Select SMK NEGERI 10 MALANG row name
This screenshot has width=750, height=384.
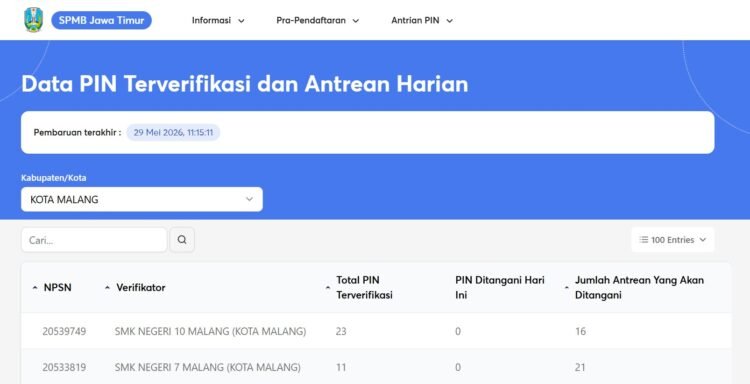pyautogui.click(x=210, y=331)
